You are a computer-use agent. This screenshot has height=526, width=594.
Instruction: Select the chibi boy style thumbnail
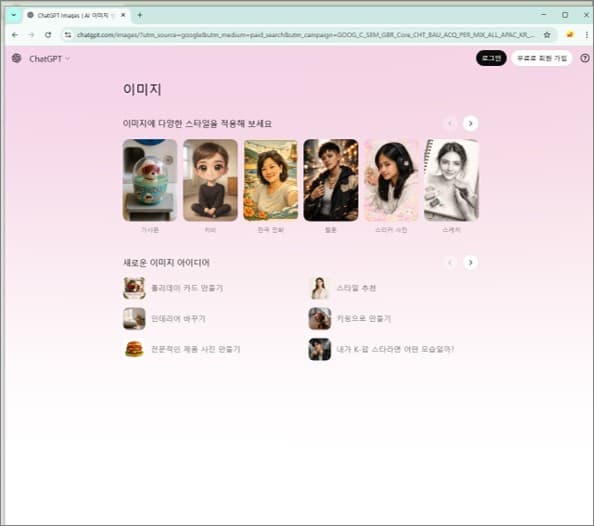click(210, 180)
